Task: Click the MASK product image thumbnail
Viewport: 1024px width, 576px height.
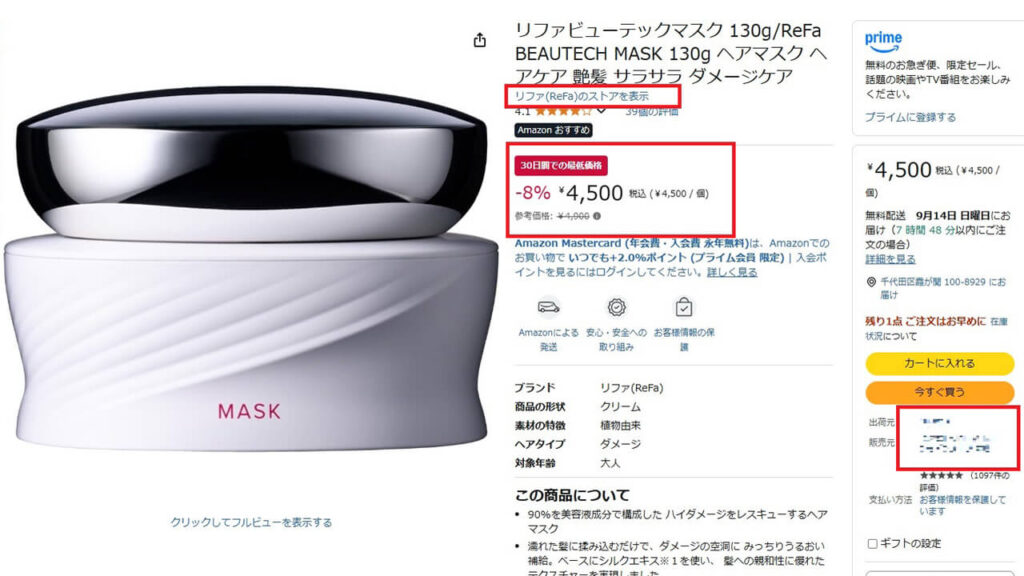Action: pyautogui.click(x=250, y=269)
